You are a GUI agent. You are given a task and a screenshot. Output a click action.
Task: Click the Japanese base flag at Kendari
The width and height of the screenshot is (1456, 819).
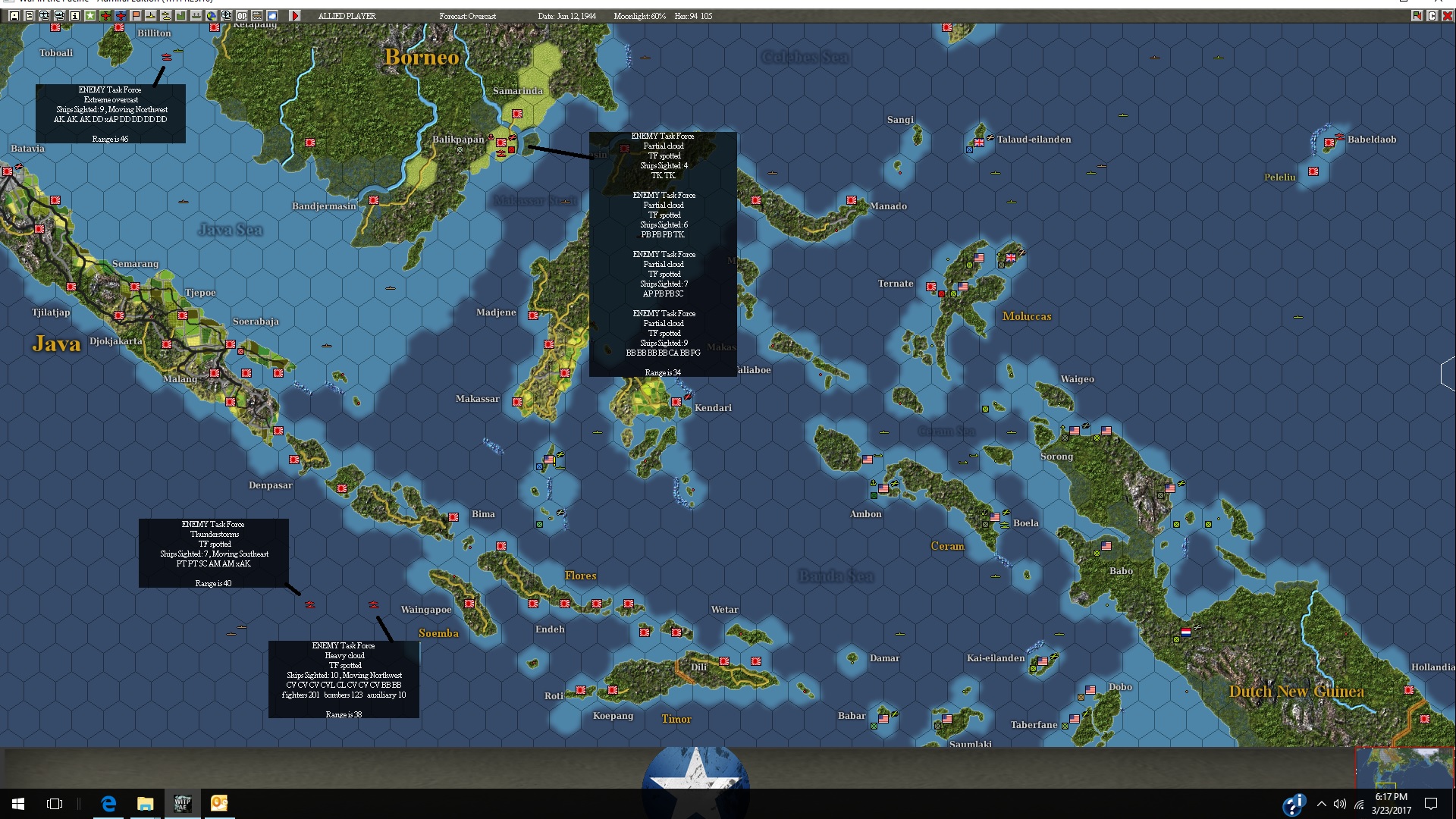676,402
